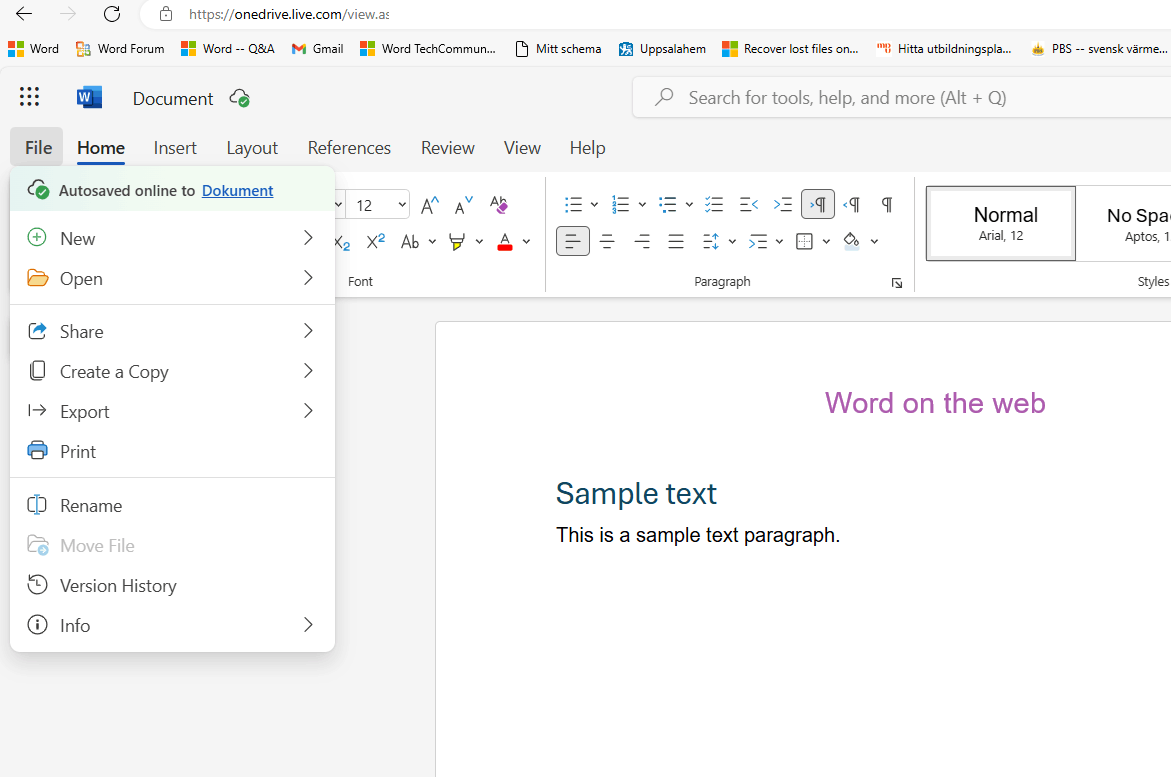Open the highlight color dropdown arrow

479,241
